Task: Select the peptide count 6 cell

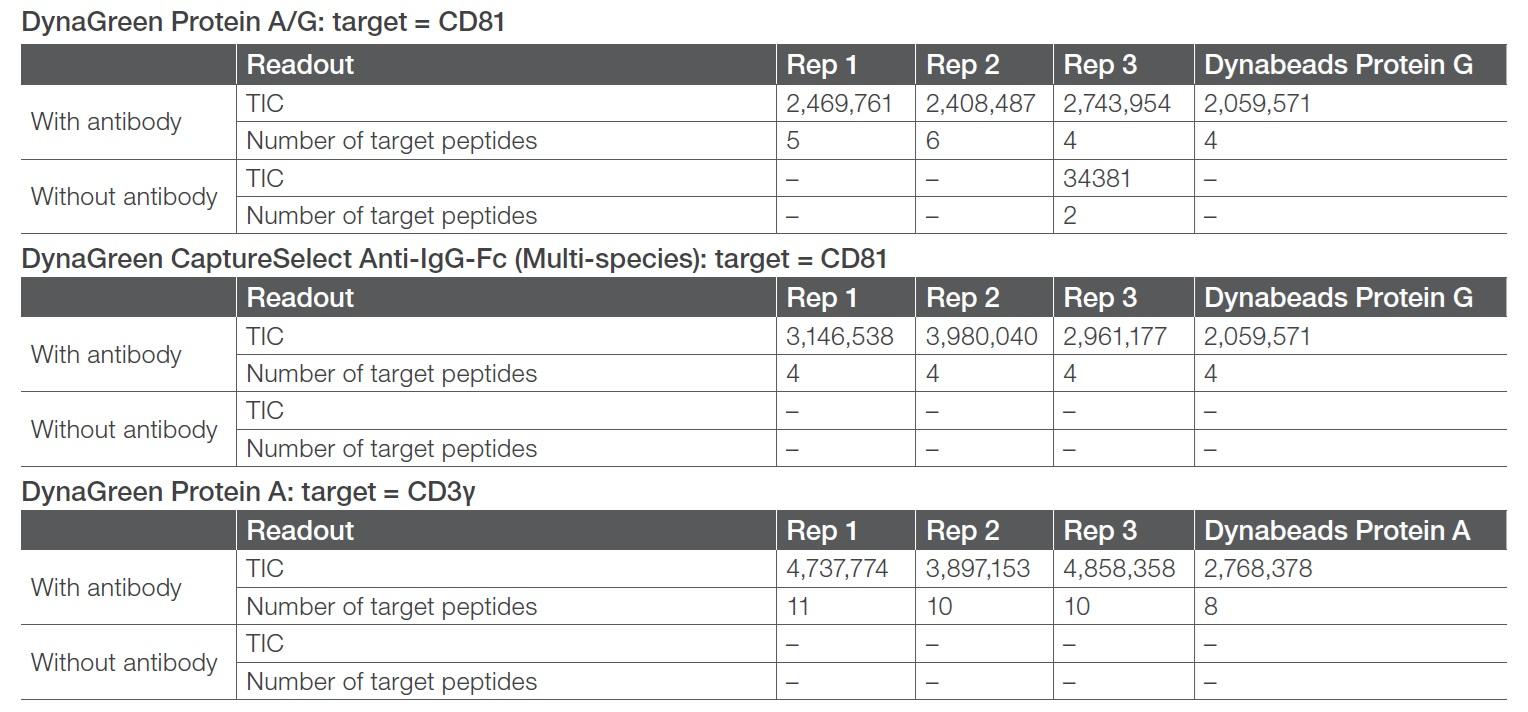Action: pyautogui.click(x=933, y=140)
